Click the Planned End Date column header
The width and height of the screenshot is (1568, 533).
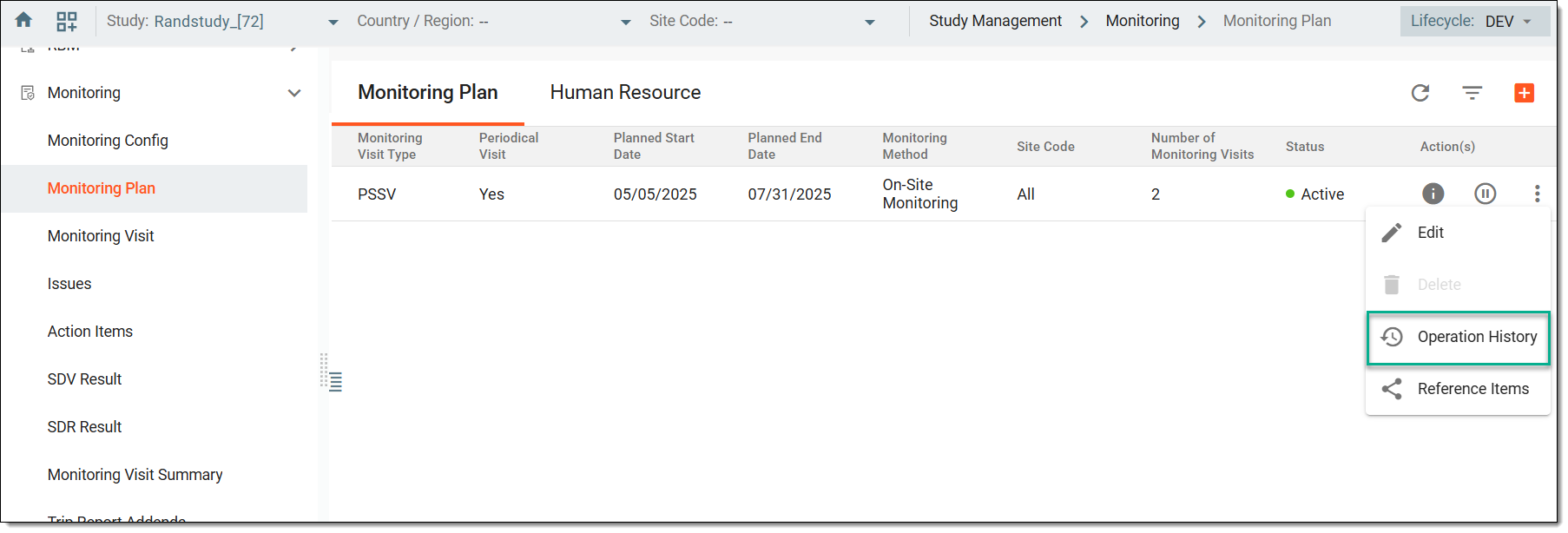(x=785, y=146)
